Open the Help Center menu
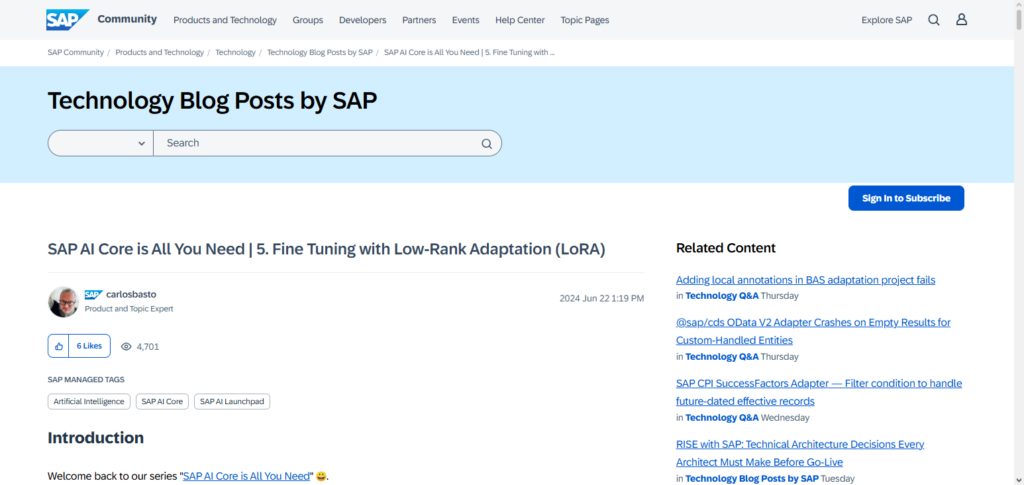Screen dimensions: 1024x485 pyautogui.click(x=520, y=20)
